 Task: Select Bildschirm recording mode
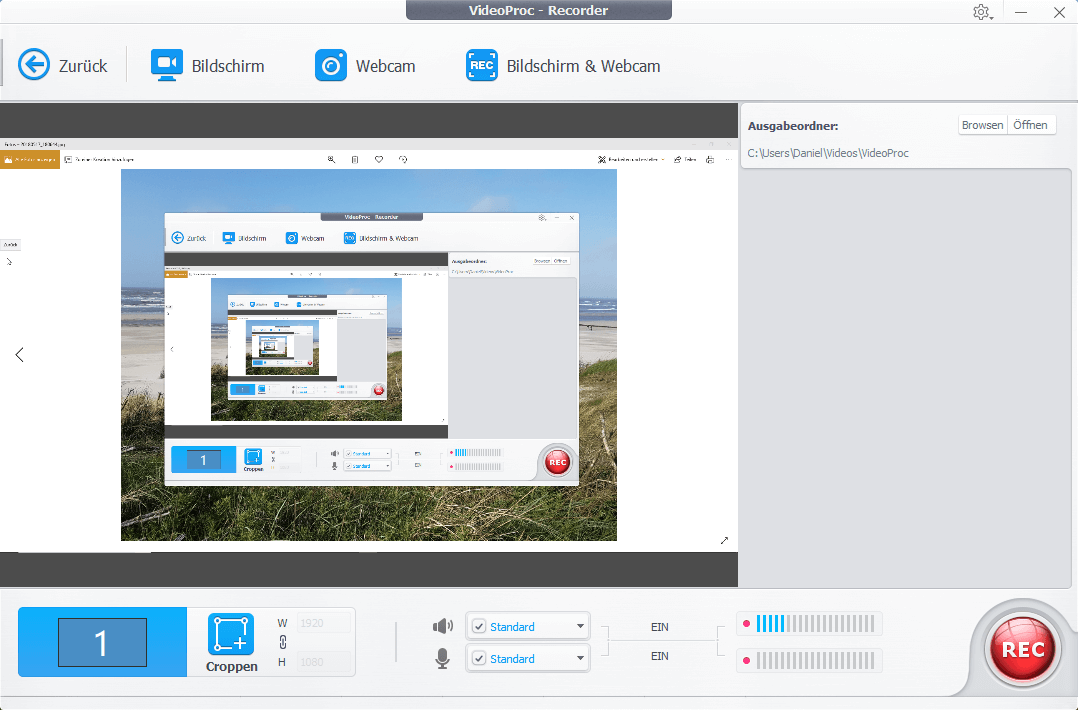[x=207, y=66]
